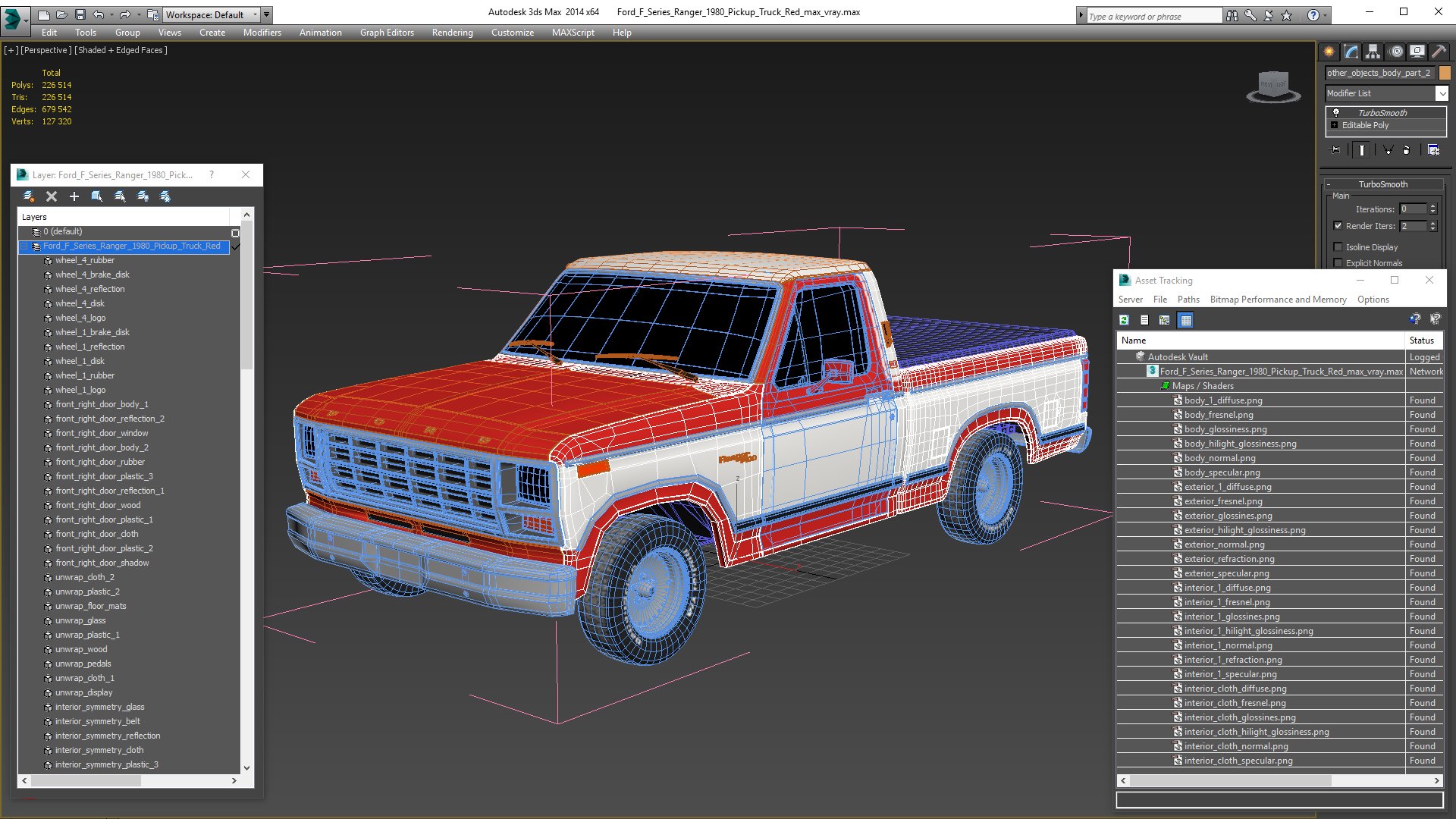Undo the last action via arrow icon
The height and width of the screenshot is (819, 1456).
click(x=99, y=14)
